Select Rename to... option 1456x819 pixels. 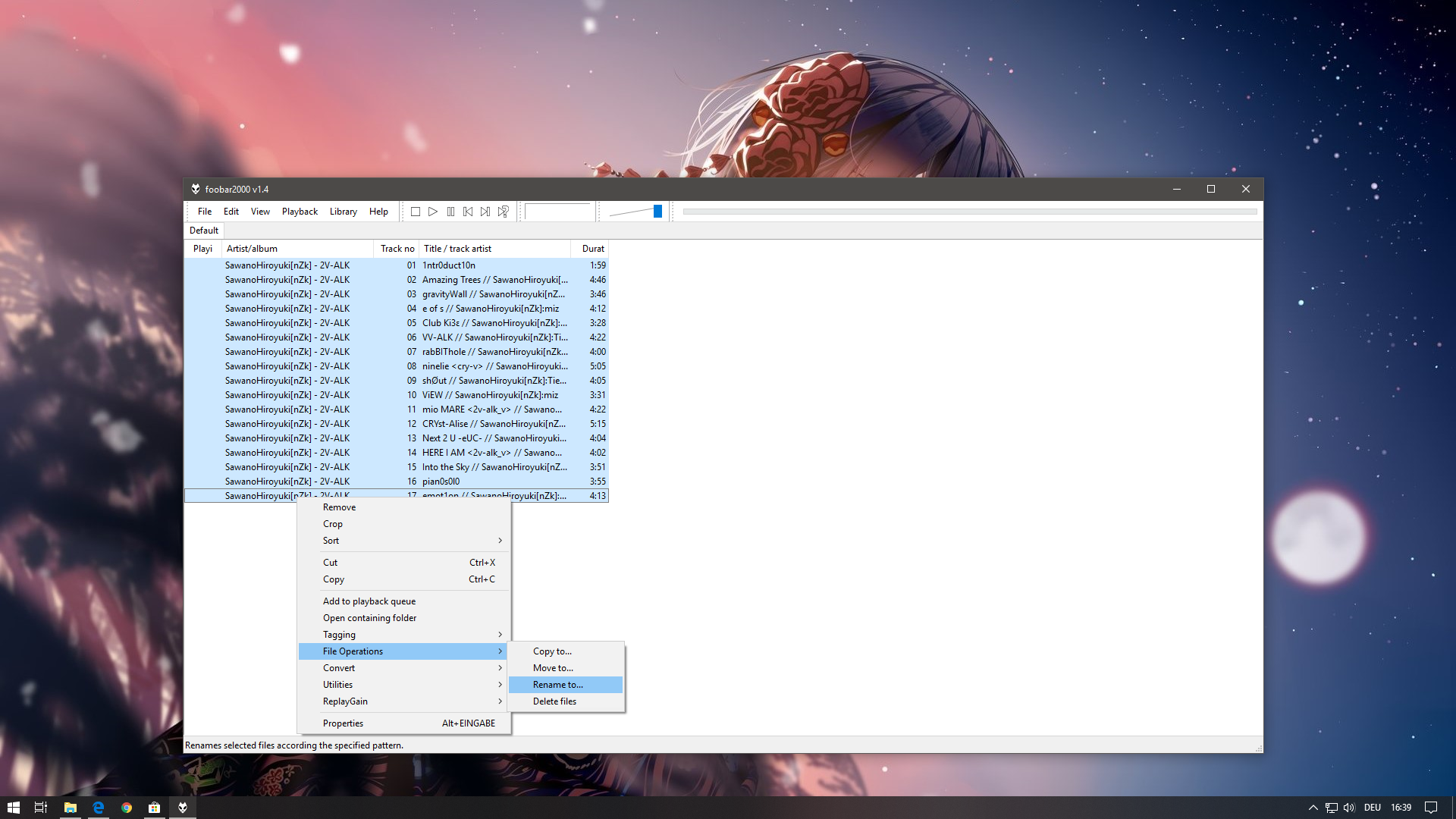(x=558, y=685)
